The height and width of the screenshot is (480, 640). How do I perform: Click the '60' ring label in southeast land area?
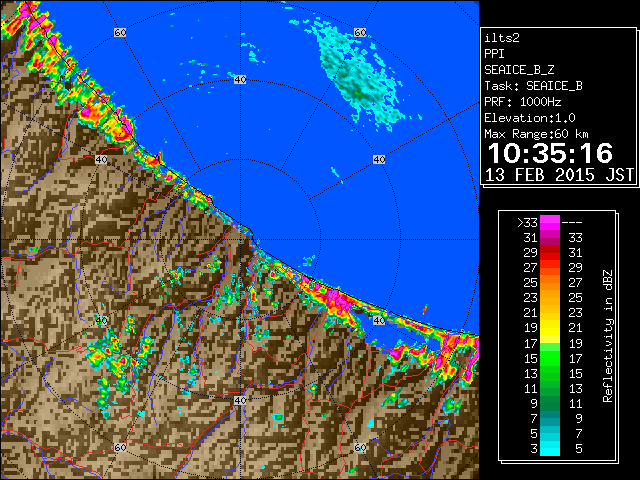click(x=360, y=447)
